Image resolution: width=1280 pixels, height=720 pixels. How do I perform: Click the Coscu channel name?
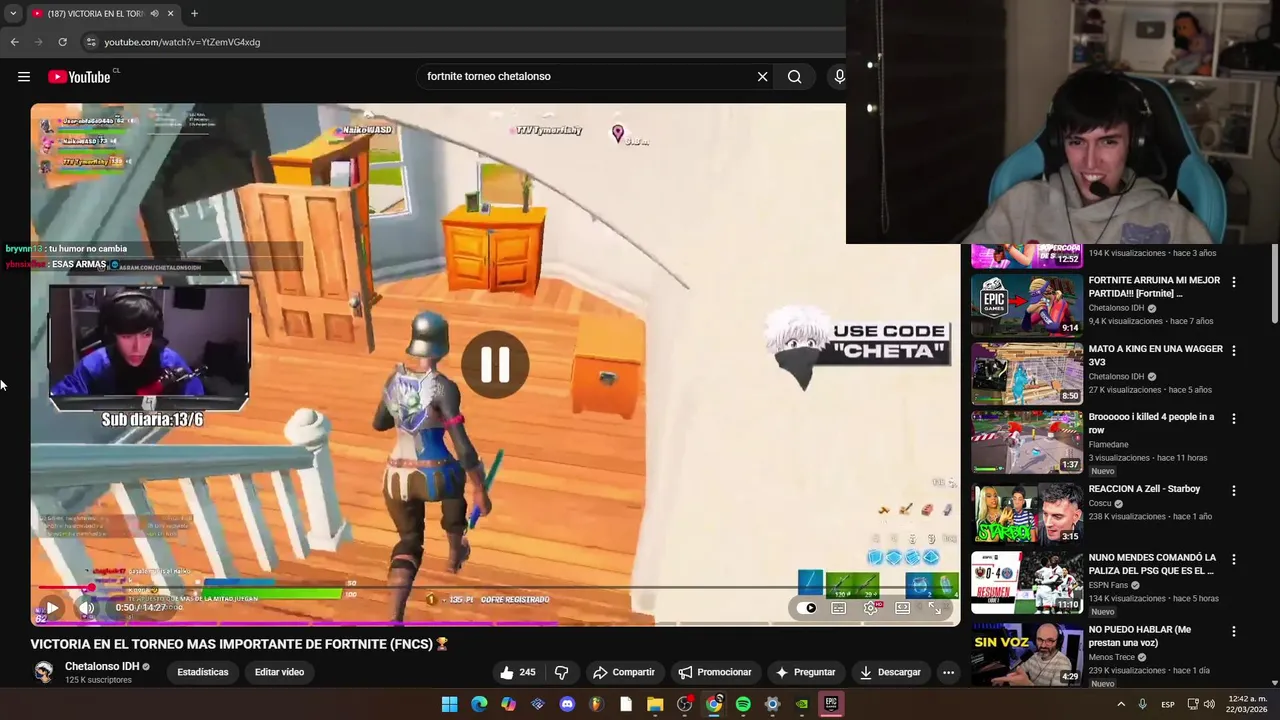pos(1100,504)
